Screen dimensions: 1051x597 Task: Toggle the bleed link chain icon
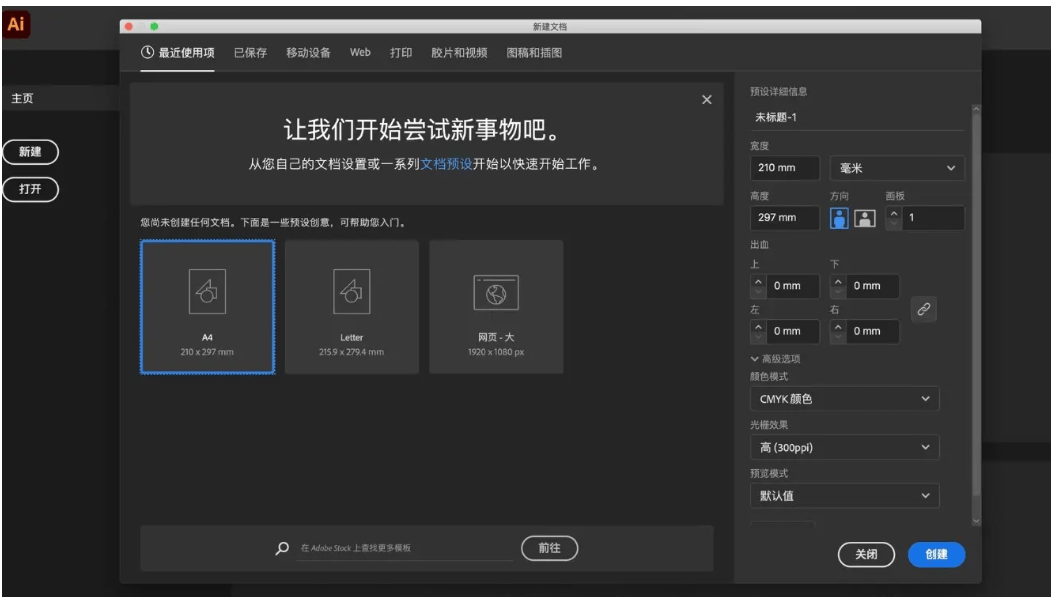tap(924, 309)
